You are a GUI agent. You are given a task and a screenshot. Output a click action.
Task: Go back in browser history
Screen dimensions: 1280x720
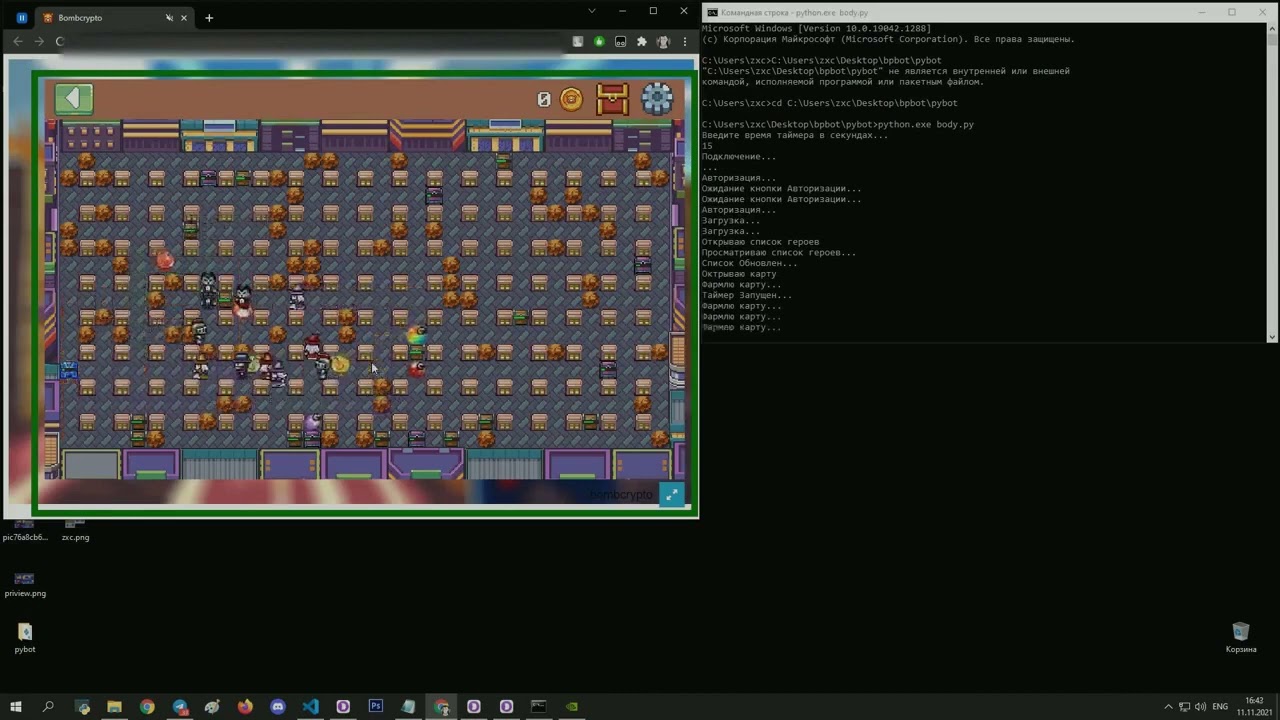[x=18, y=41]
